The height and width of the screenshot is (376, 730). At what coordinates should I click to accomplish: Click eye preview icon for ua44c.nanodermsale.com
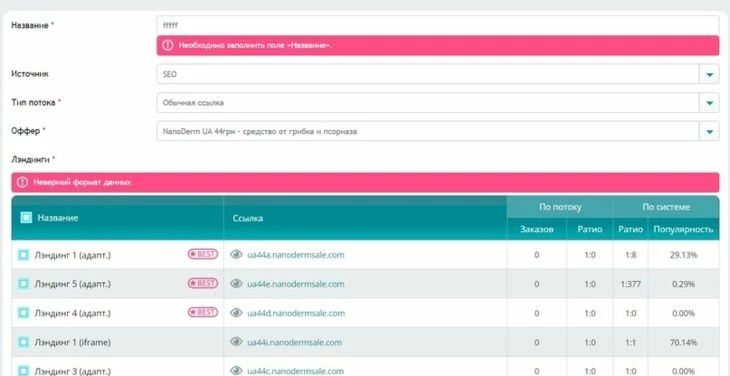(x=237, y=371)
